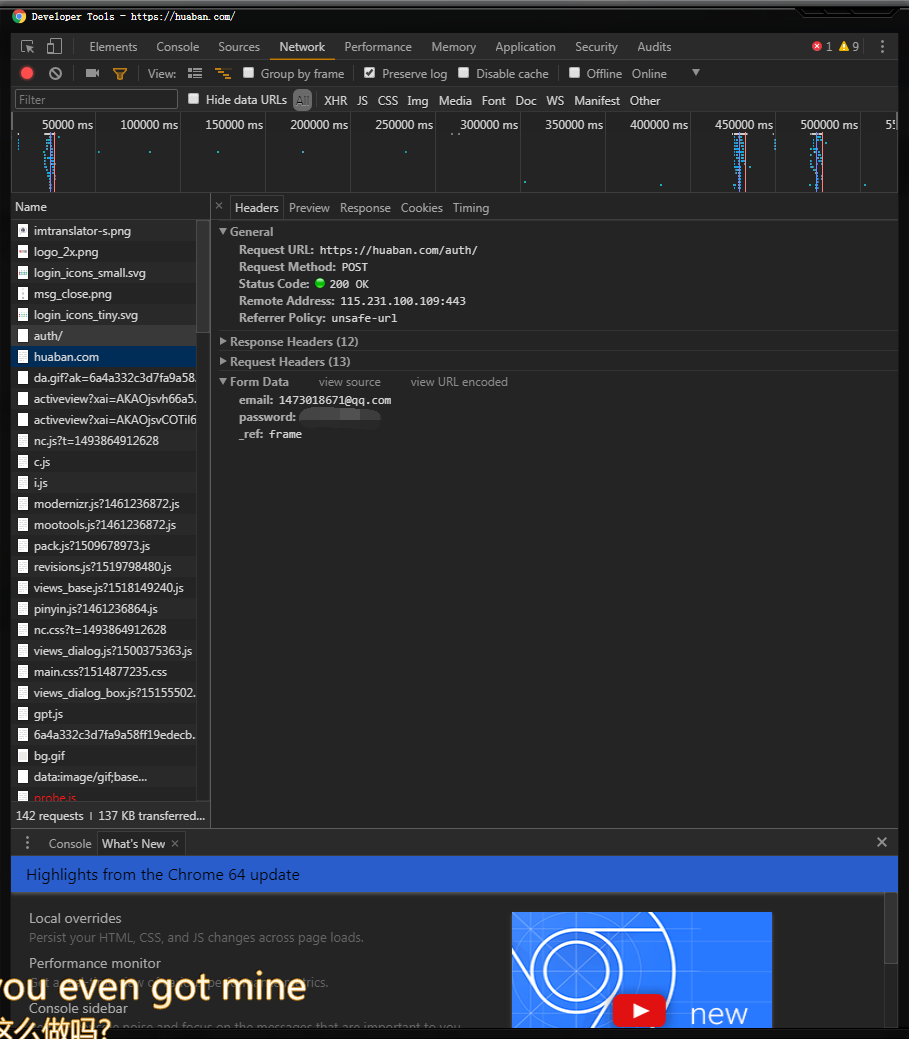Click the Chrome icon in title bar
Screen dimensions: 909x1039
(x=19, y=17)
